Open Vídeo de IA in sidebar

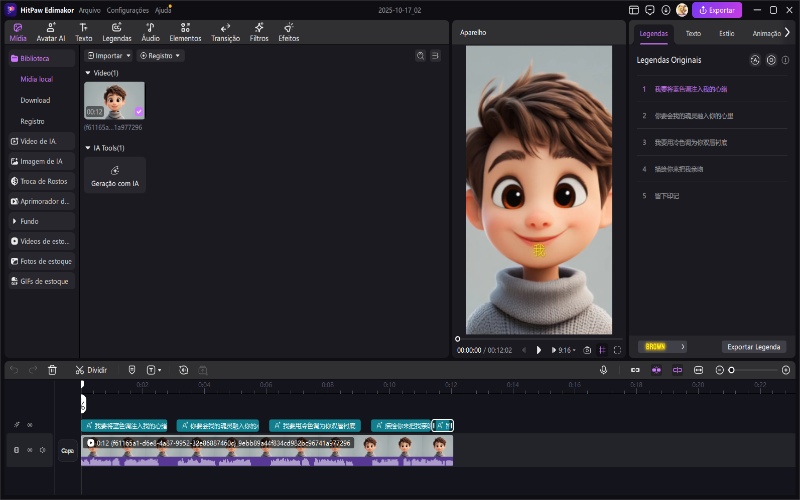(x=41, y=141)
